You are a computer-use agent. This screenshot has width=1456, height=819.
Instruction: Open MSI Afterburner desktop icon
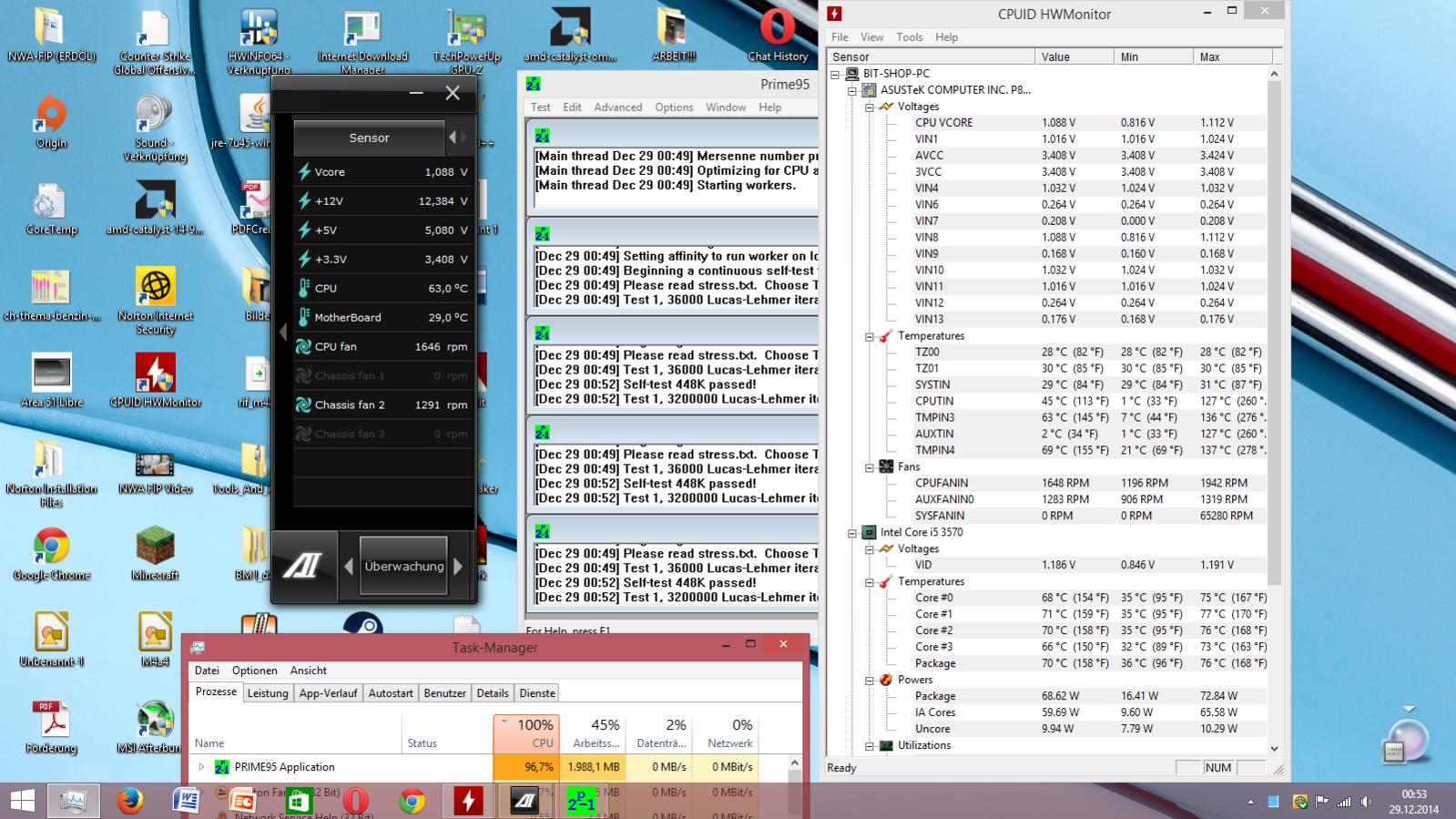pyautogui.click(x=155, y=727)
